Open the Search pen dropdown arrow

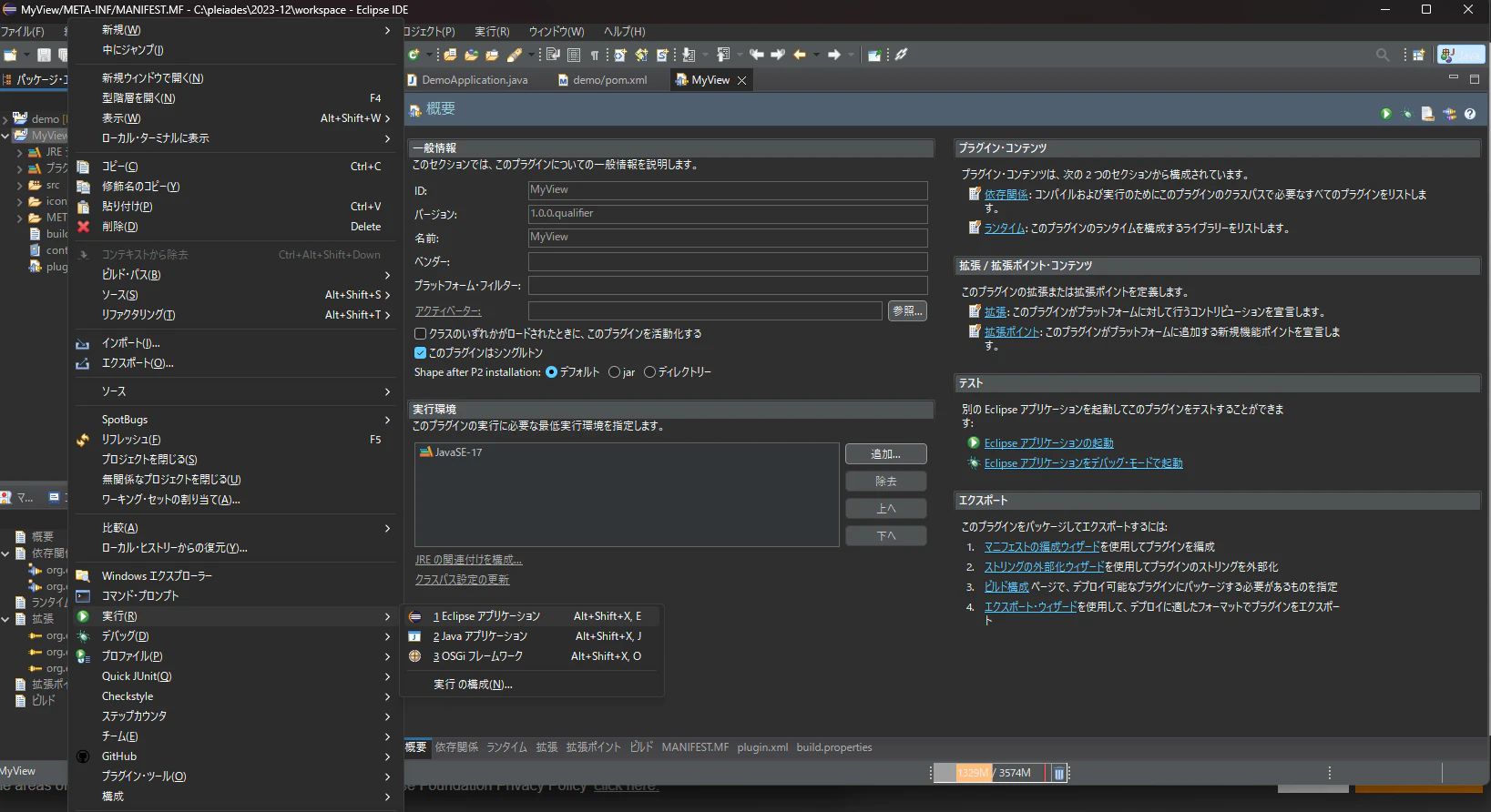pyautogui.click(x=529, y=55)
